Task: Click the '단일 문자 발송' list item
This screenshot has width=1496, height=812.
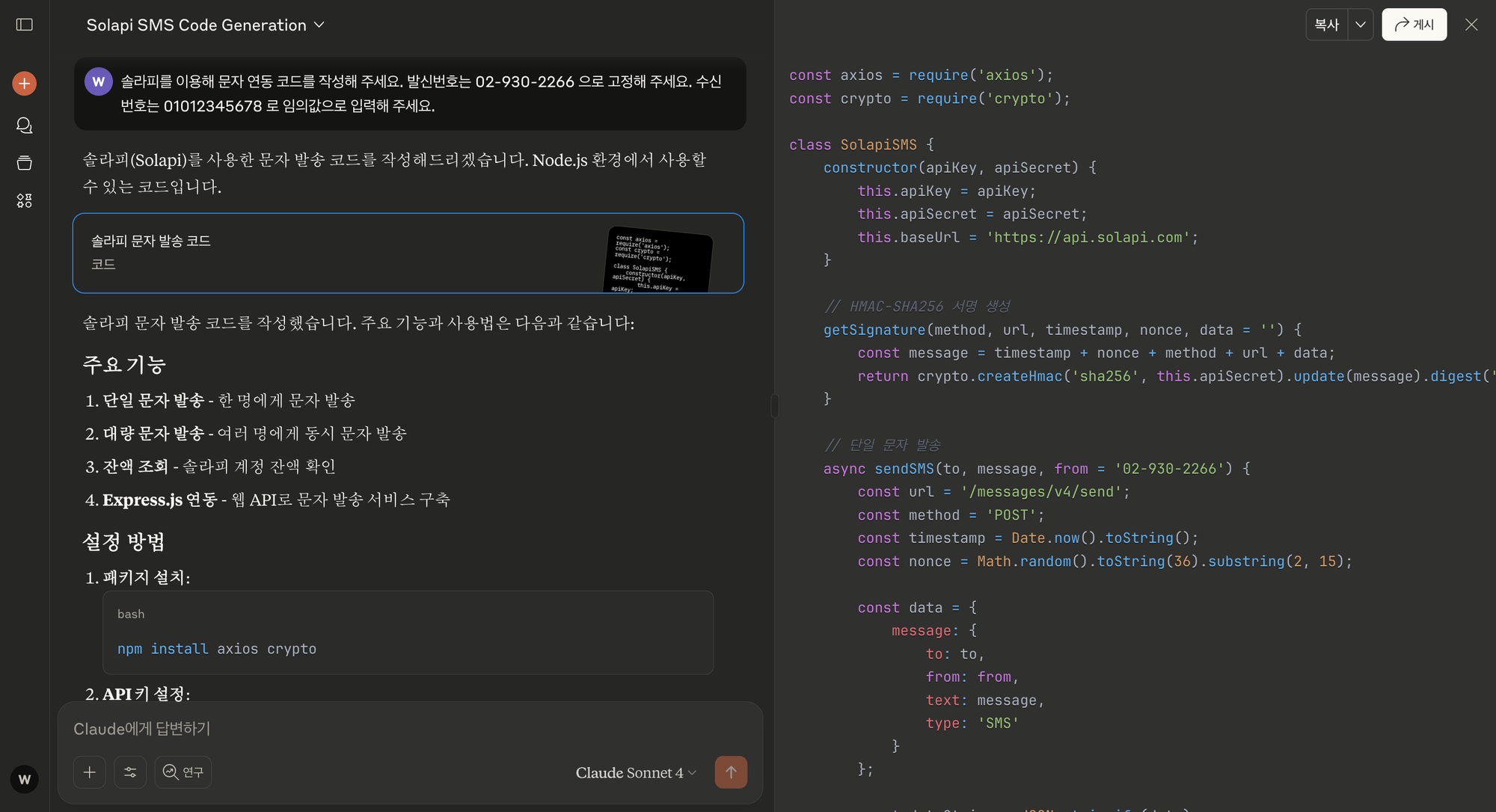Action: 228,401
